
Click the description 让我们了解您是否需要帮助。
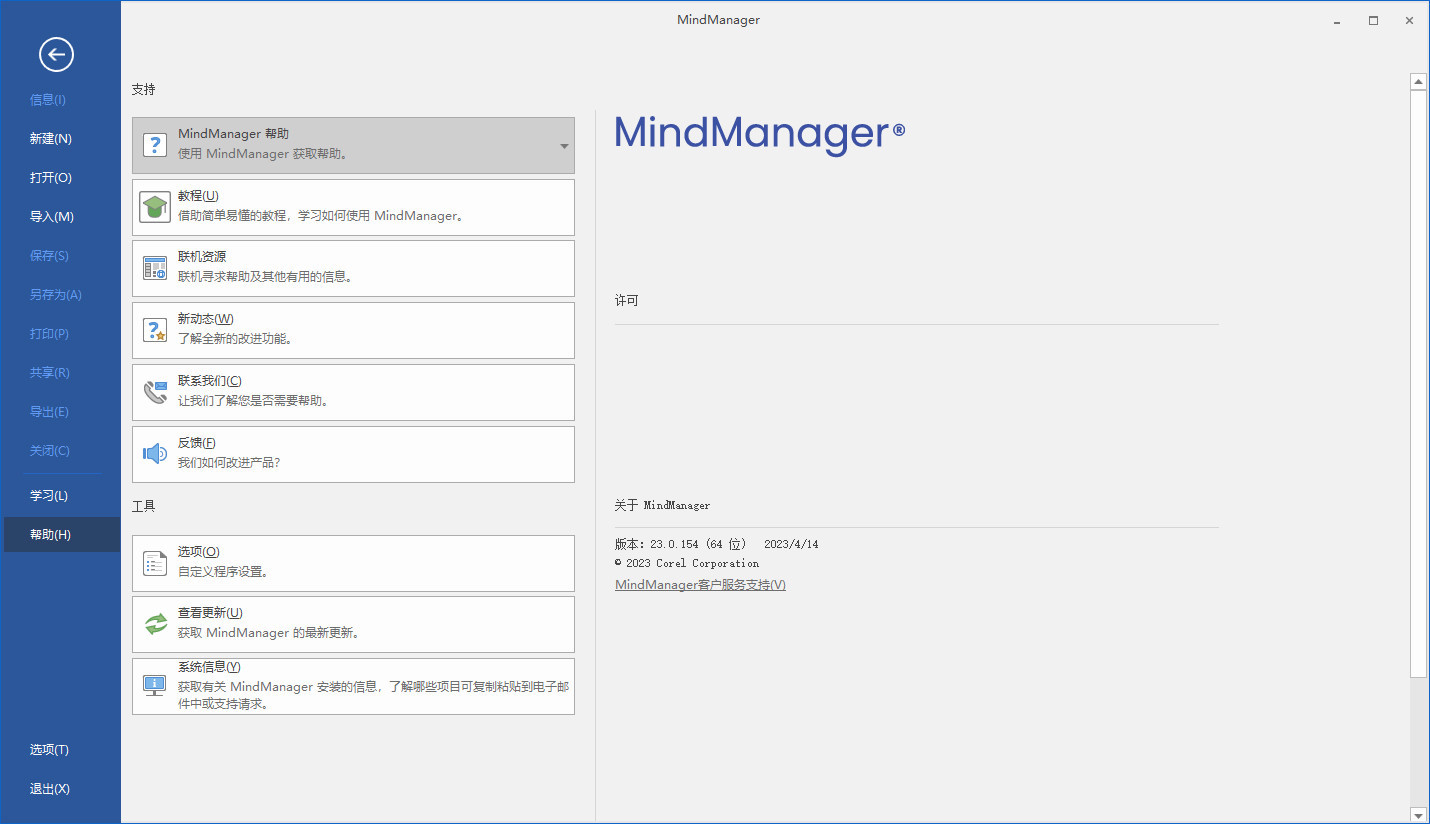253,401
